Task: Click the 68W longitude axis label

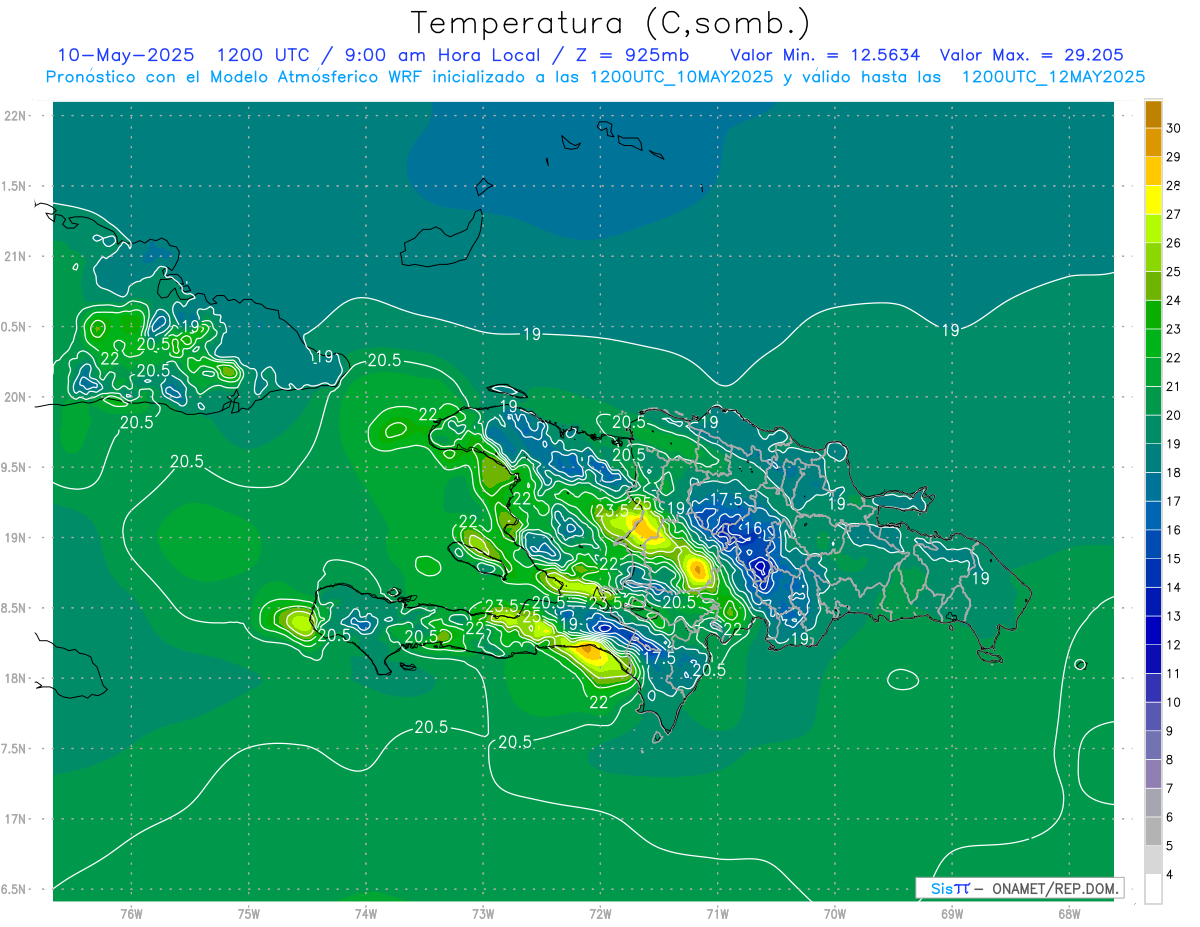Action: click(1069, 914)
